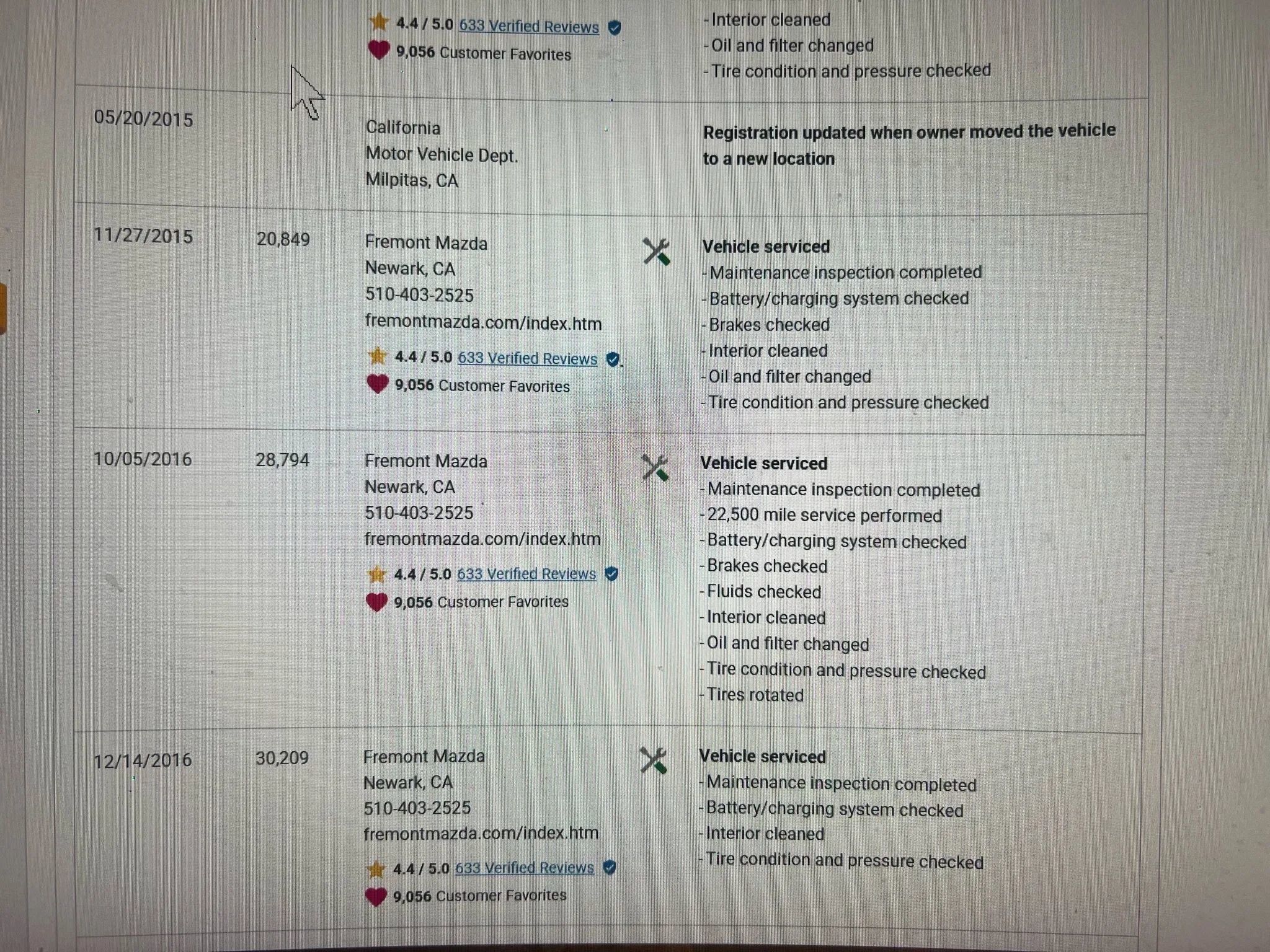This screenshot has height=952, width=1270.
Task: Click the fremontmazda.com address in the 20,849-mile entry
Action: click(483, 323)
